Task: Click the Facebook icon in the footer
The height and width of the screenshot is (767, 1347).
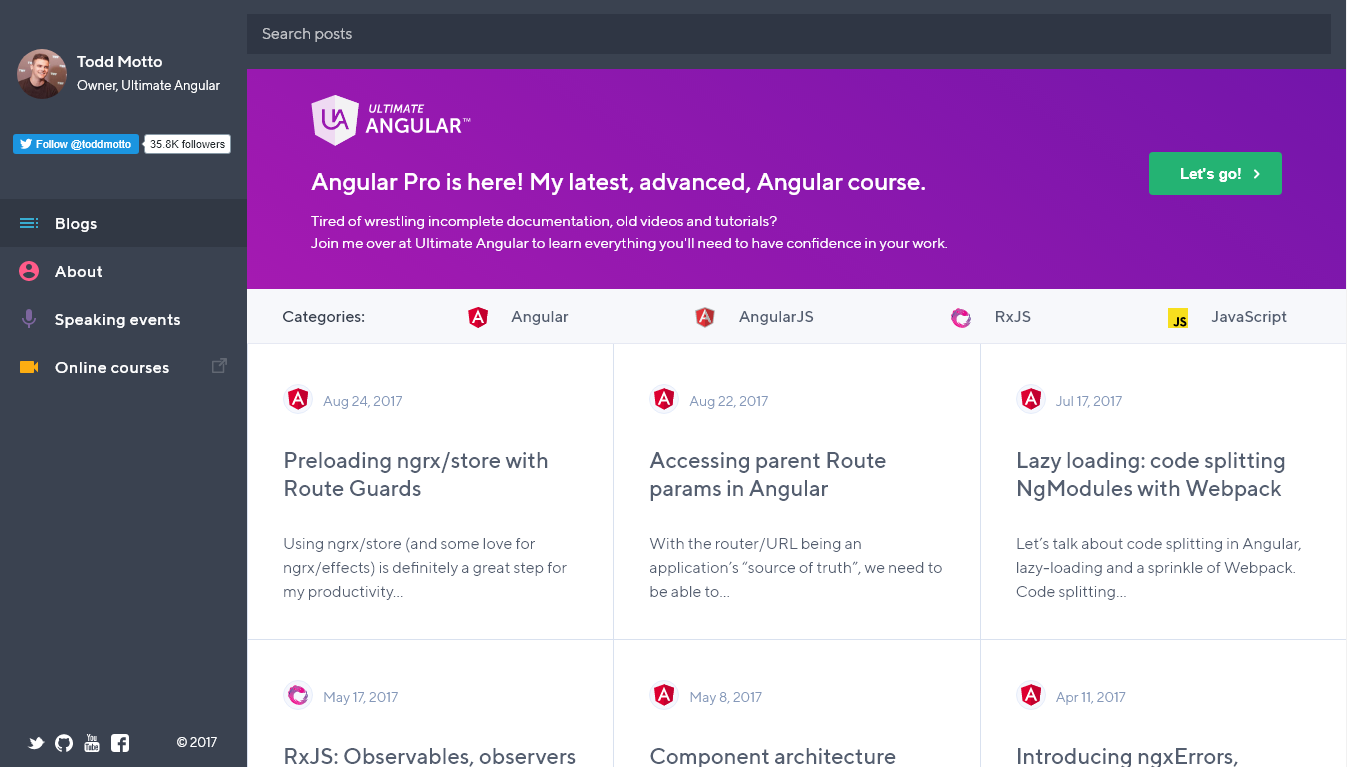Action: click(x=120, y=743)
